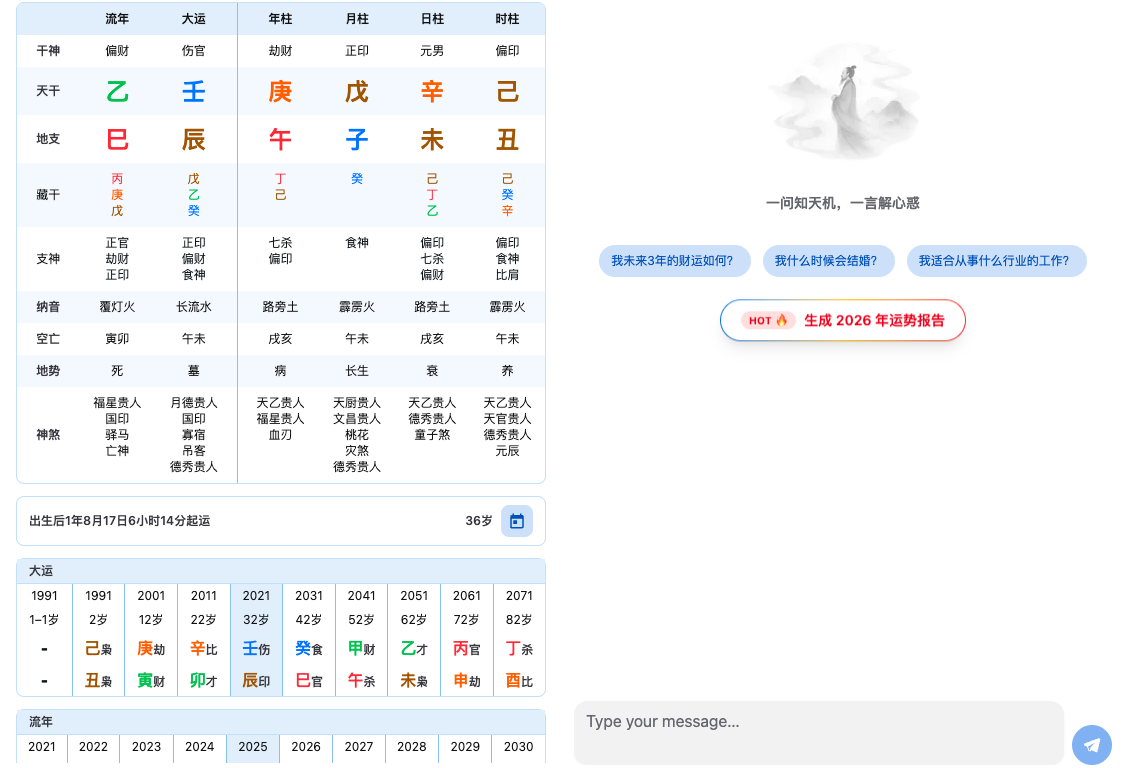This screenshot has height=768, width=1124.
Task: Switch 流年 to year 2026
Action: point(306,747)
